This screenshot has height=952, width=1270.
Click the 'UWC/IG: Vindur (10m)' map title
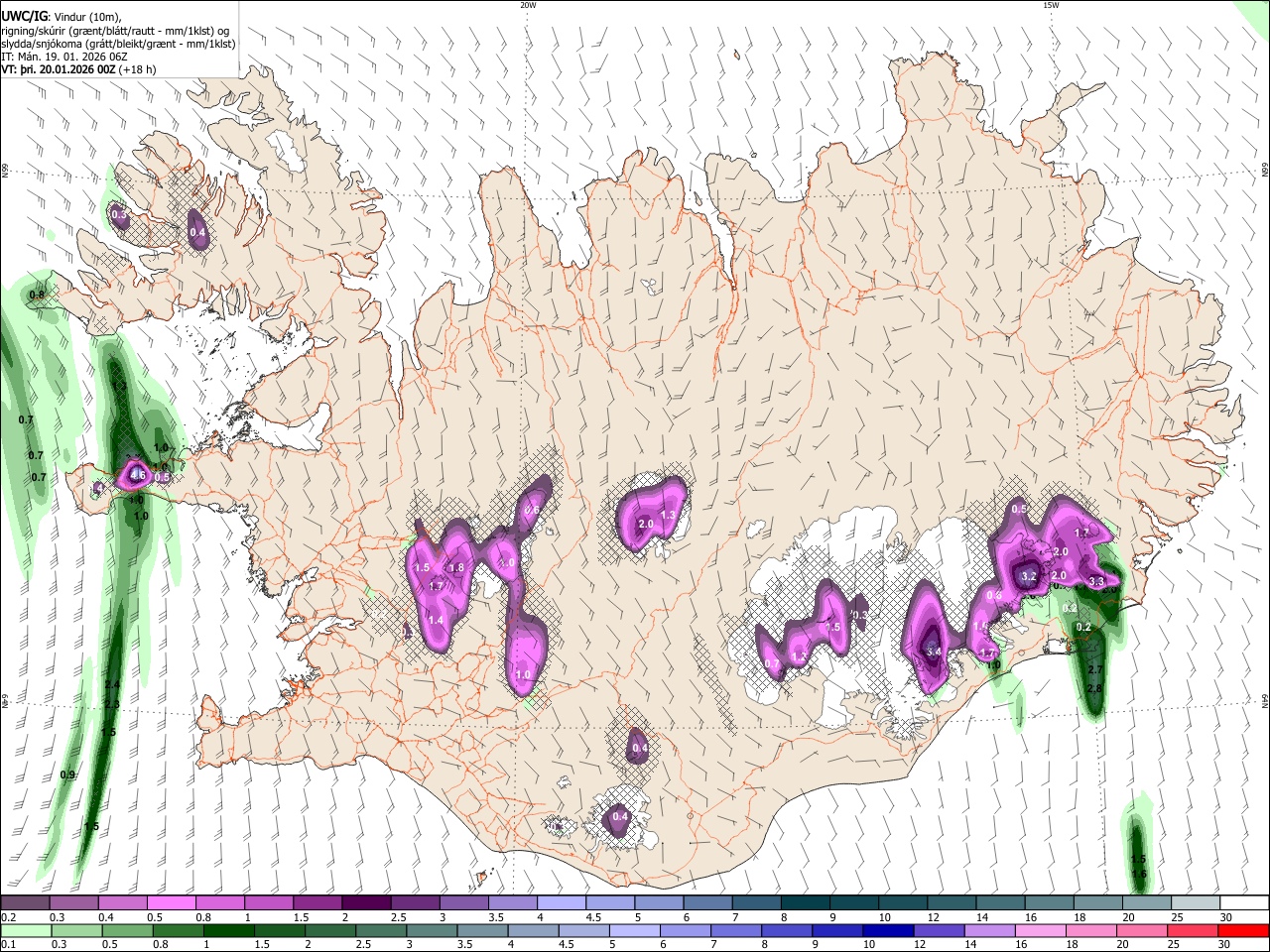click(61, 15)
